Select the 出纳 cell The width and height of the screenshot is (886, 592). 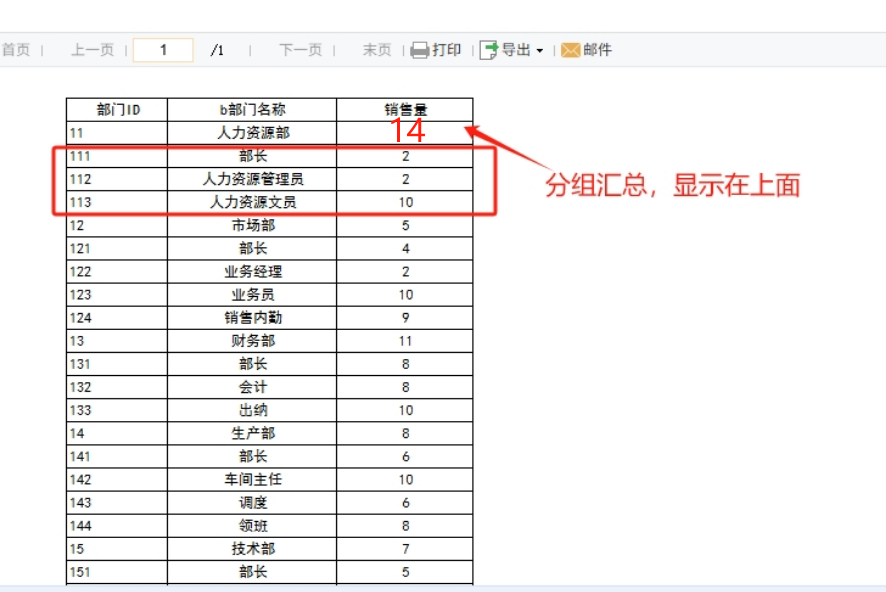252,411
